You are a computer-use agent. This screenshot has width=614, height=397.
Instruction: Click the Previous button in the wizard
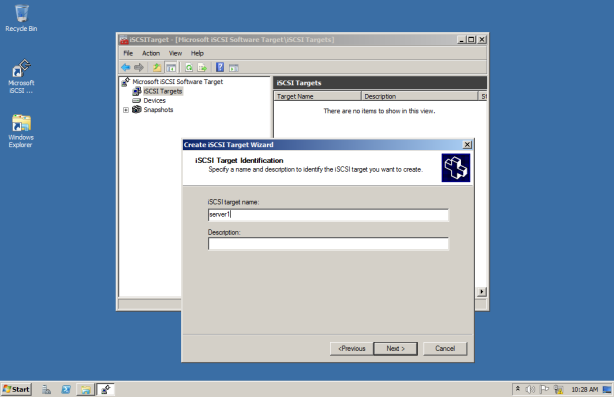click(352, 348)
